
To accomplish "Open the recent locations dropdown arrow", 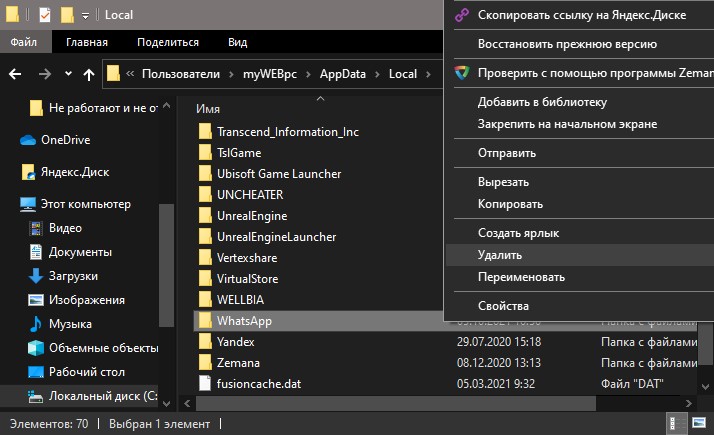I will click(68, 73).
